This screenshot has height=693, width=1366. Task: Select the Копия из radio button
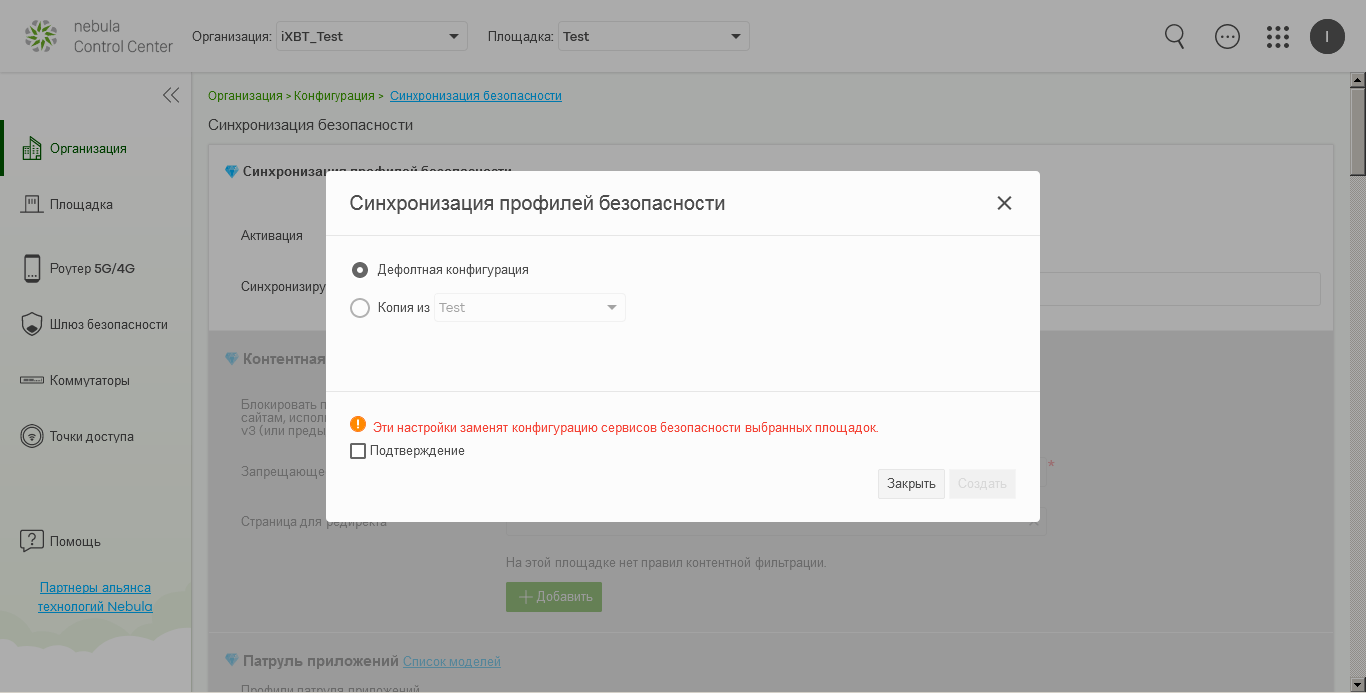[x=360, y=308]
